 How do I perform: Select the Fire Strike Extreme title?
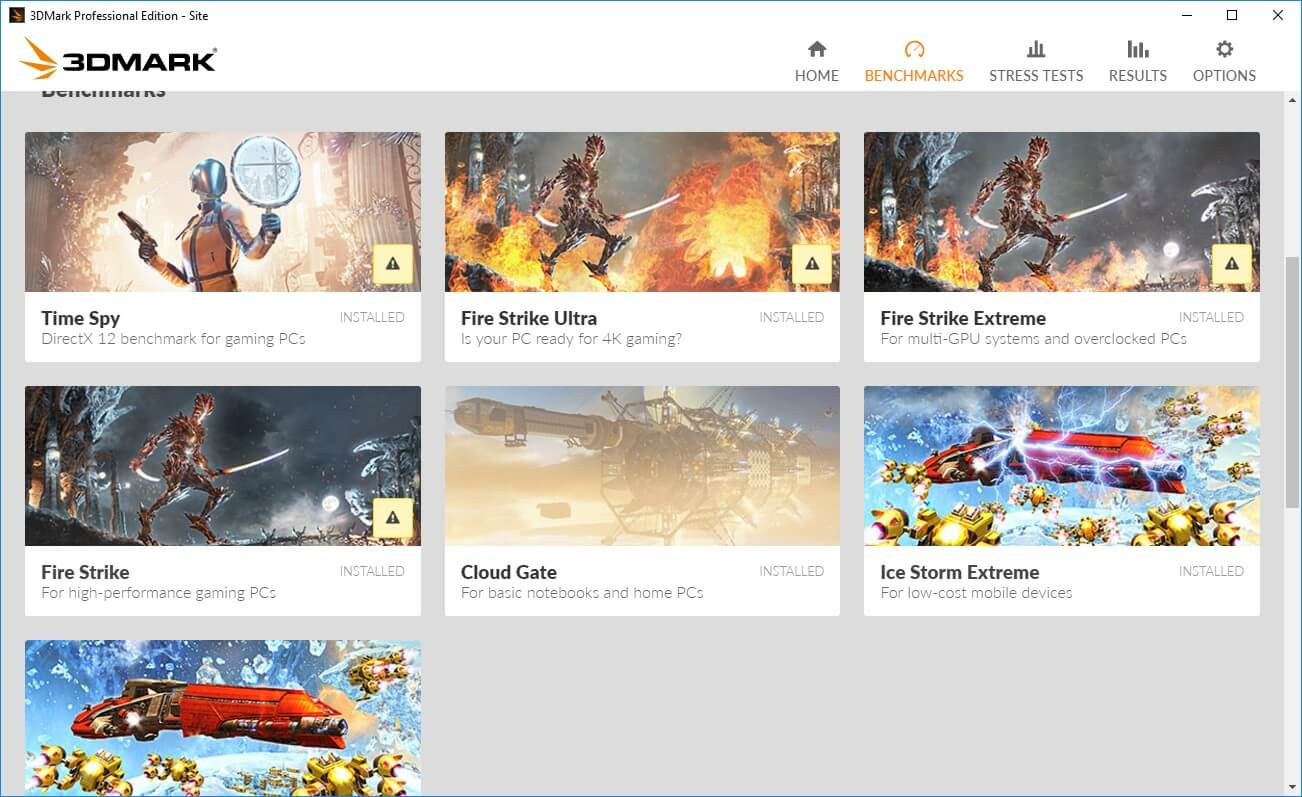(963, 318)
